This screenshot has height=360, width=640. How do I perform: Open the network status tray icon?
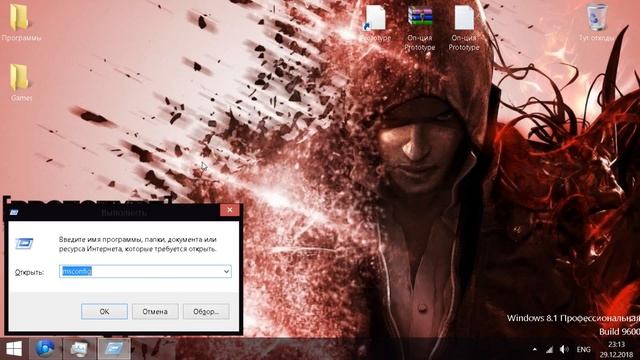549,349
